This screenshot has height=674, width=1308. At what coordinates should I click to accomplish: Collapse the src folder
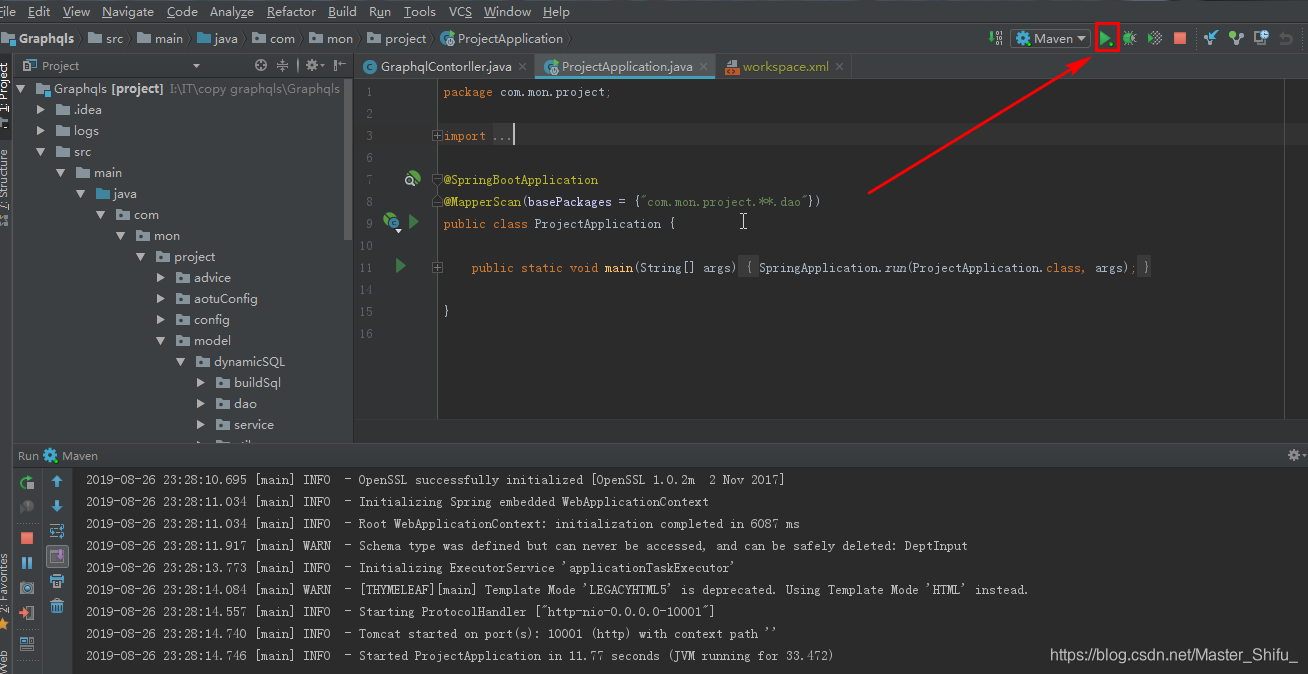click(x=41, y=152)
